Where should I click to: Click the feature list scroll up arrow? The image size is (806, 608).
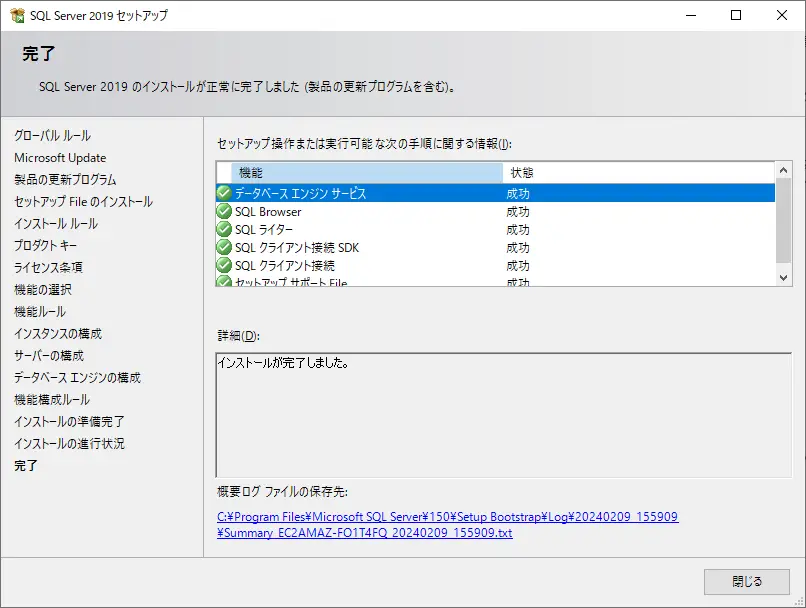783,170
